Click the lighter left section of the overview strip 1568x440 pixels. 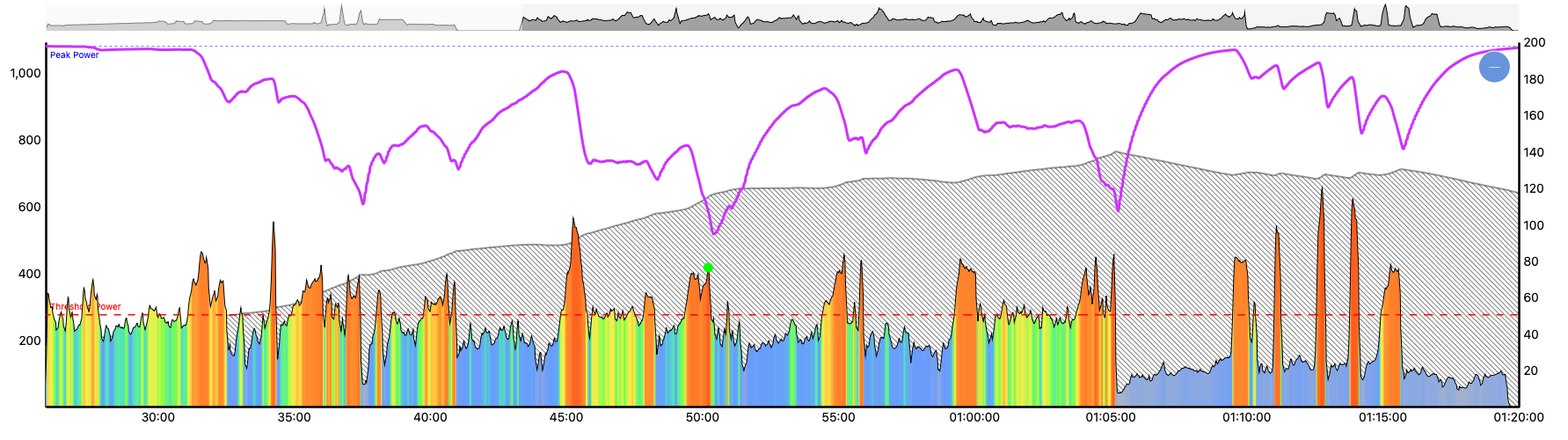(264, 19)
